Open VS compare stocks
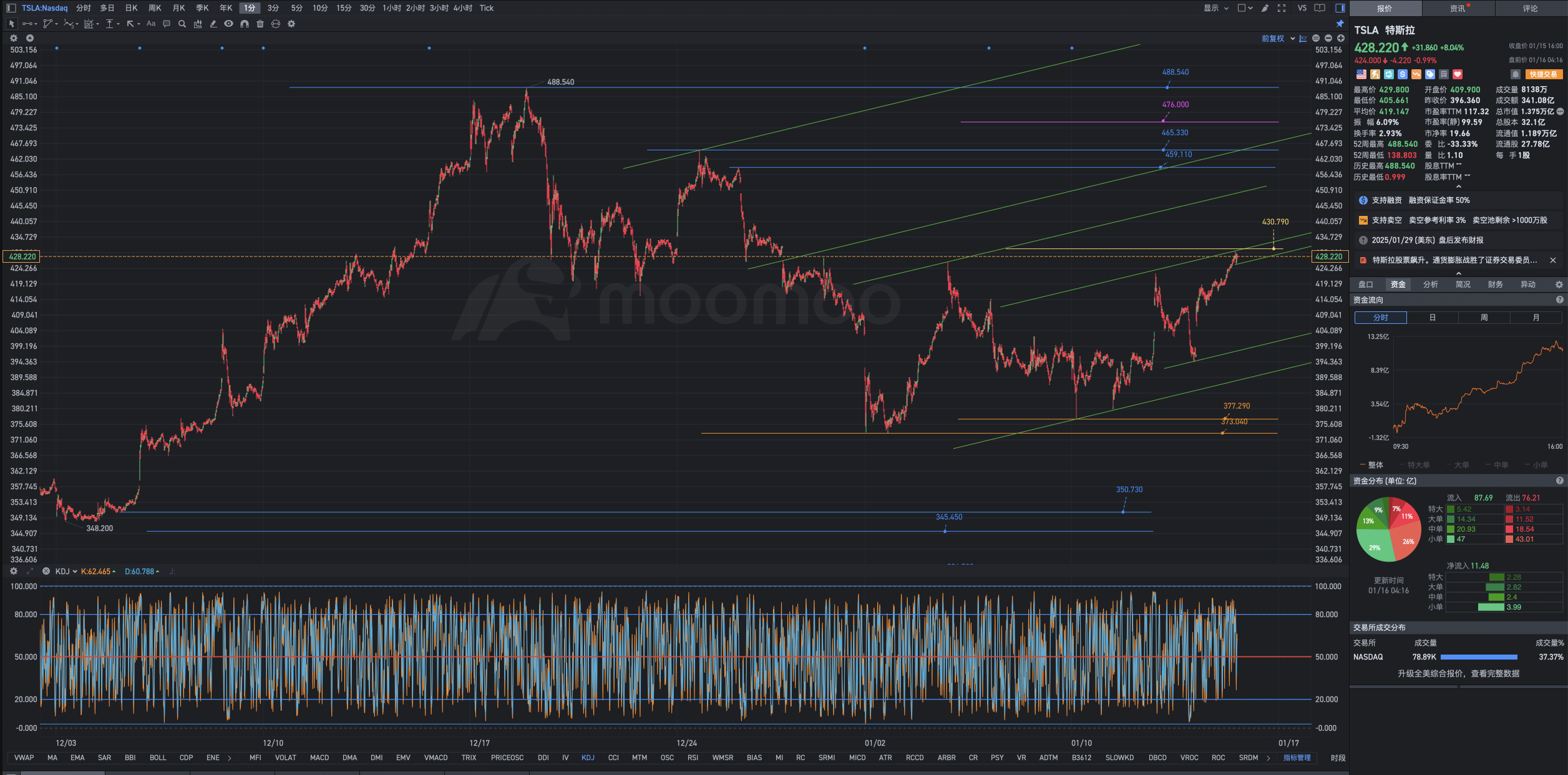Screen dimensions: 1568x775 (1302, 8)
